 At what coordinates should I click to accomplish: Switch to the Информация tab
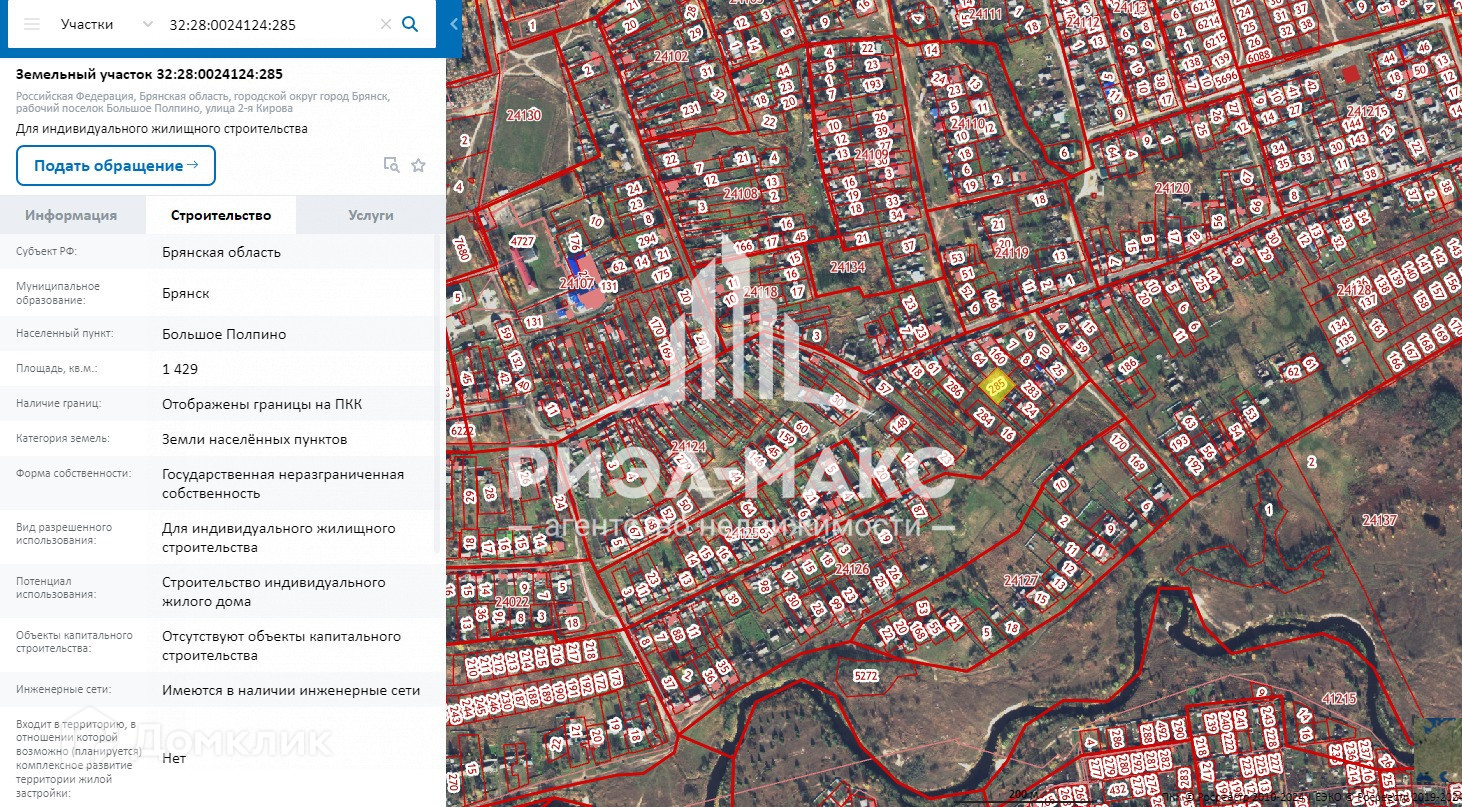(x=71, y=215)
